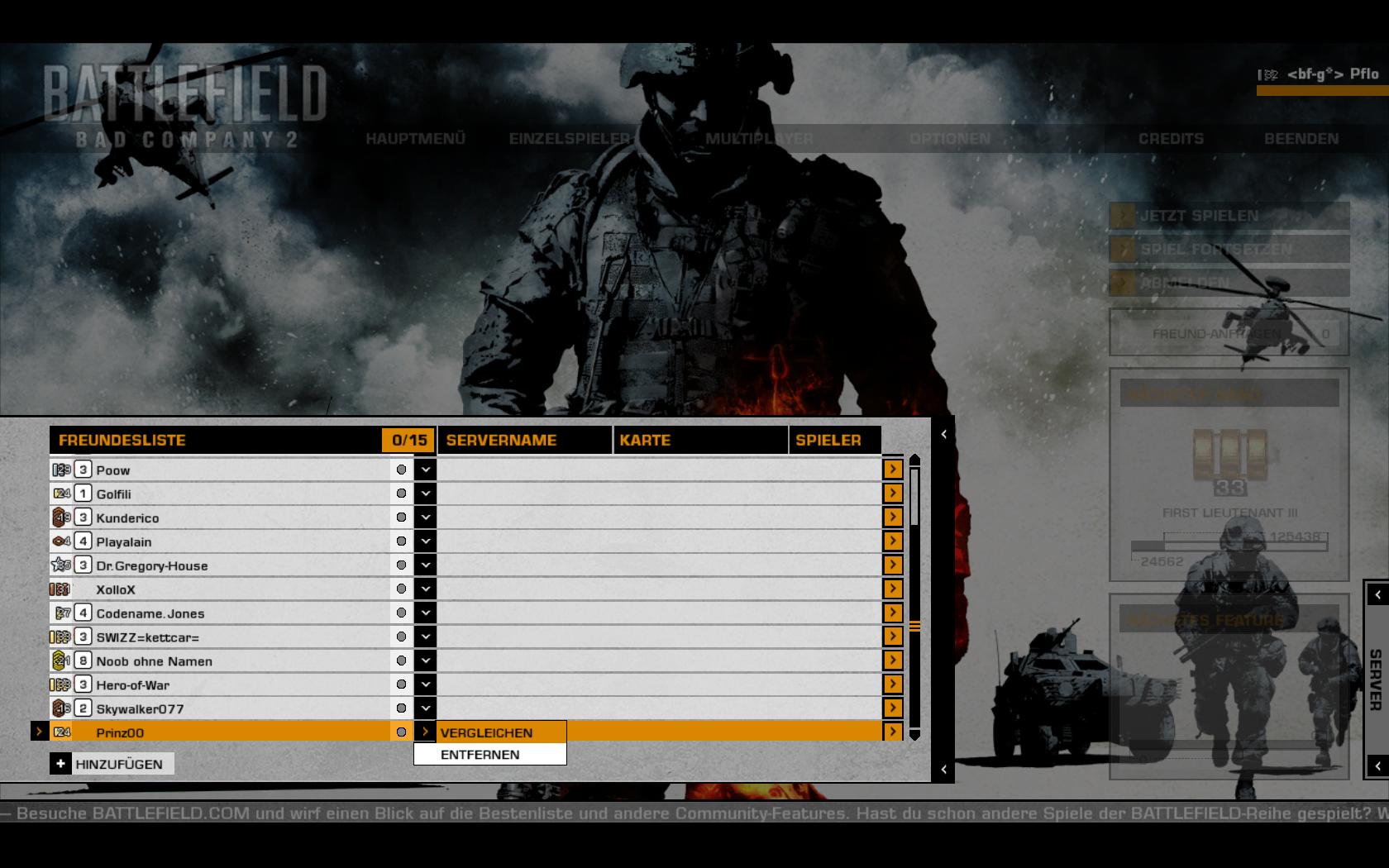The image size is (1389, 868).
Task: Choose Entfernen from Prinz00's menu
Action: tap(490, 755)
